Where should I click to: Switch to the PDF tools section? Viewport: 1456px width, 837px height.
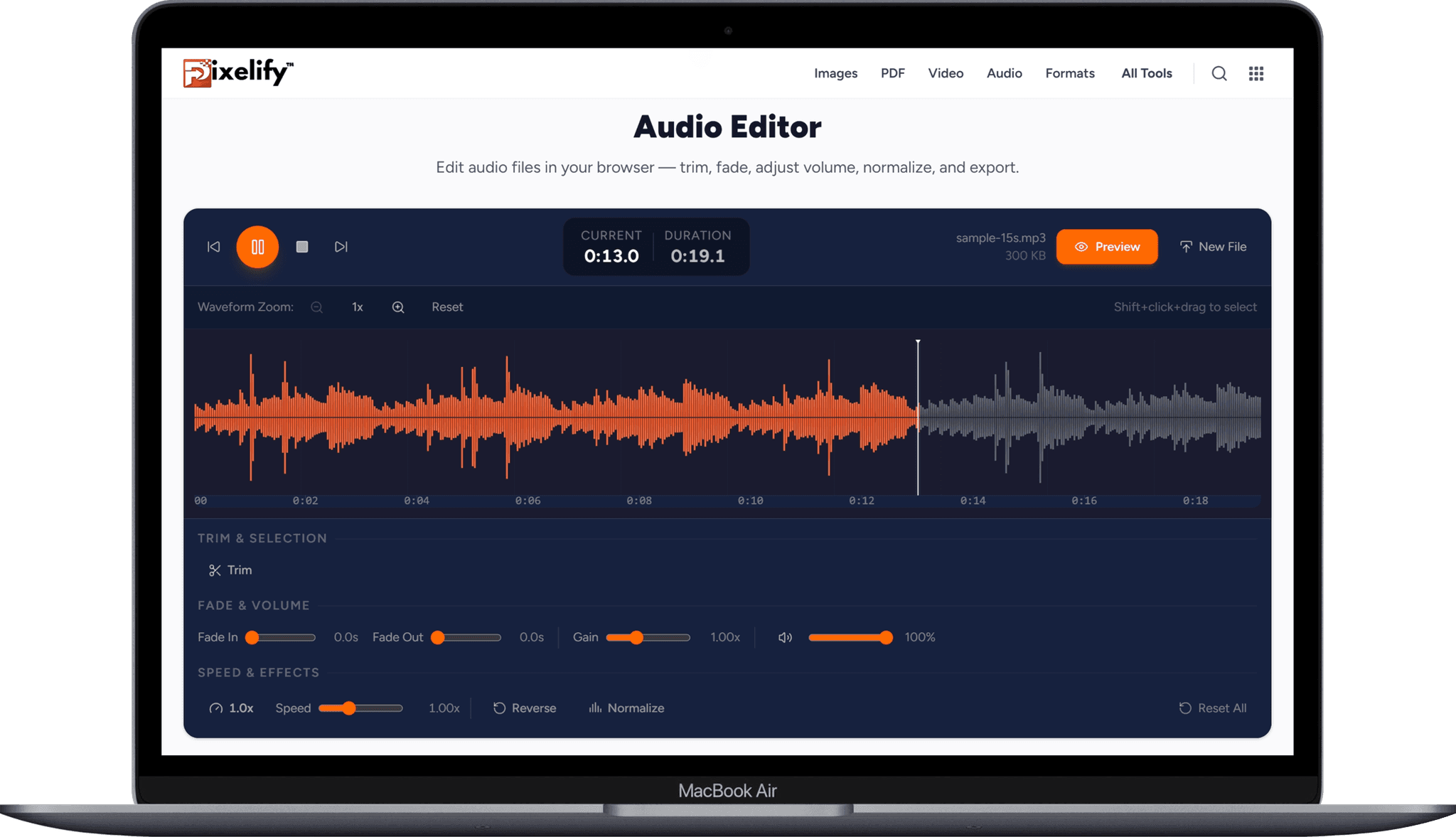pyautogui.click(x=892, y=73)
